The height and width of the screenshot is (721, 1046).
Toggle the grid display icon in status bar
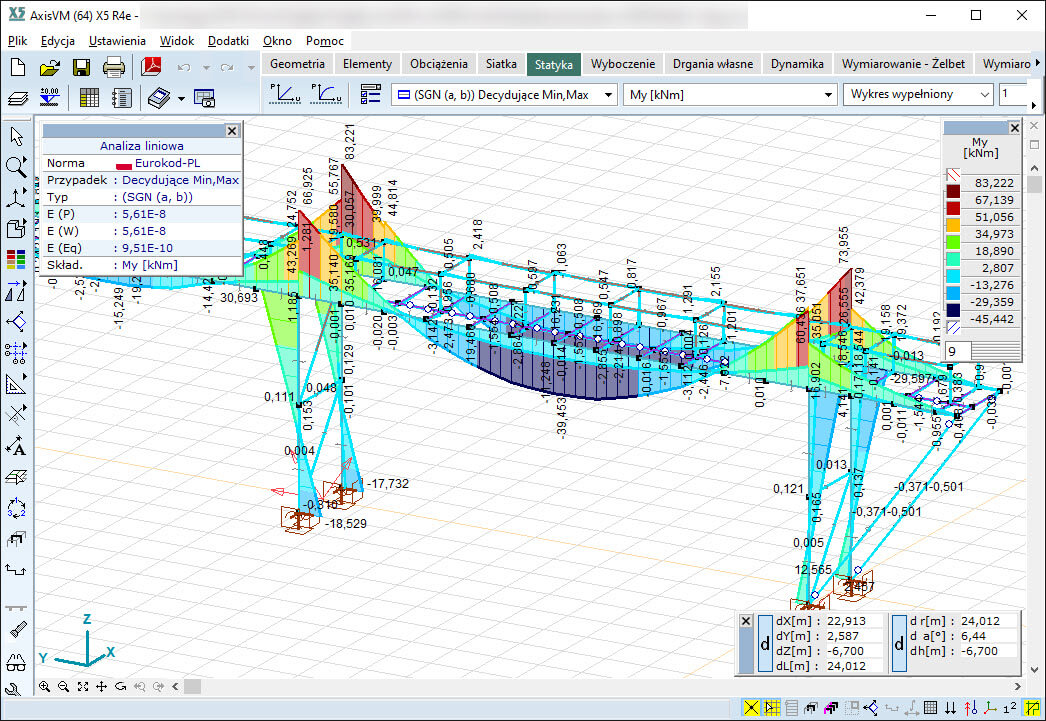click(x=930, y=708)
